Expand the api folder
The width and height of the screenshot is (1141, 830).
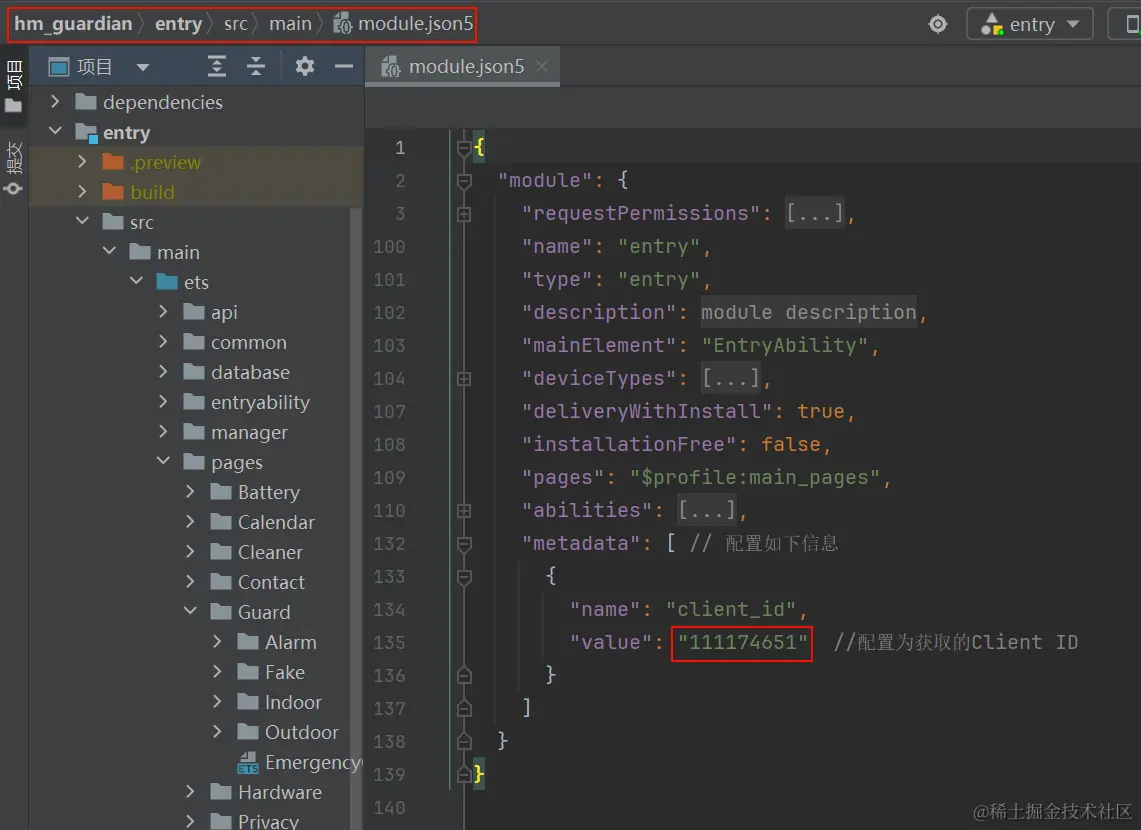click(x=163, y=311)
